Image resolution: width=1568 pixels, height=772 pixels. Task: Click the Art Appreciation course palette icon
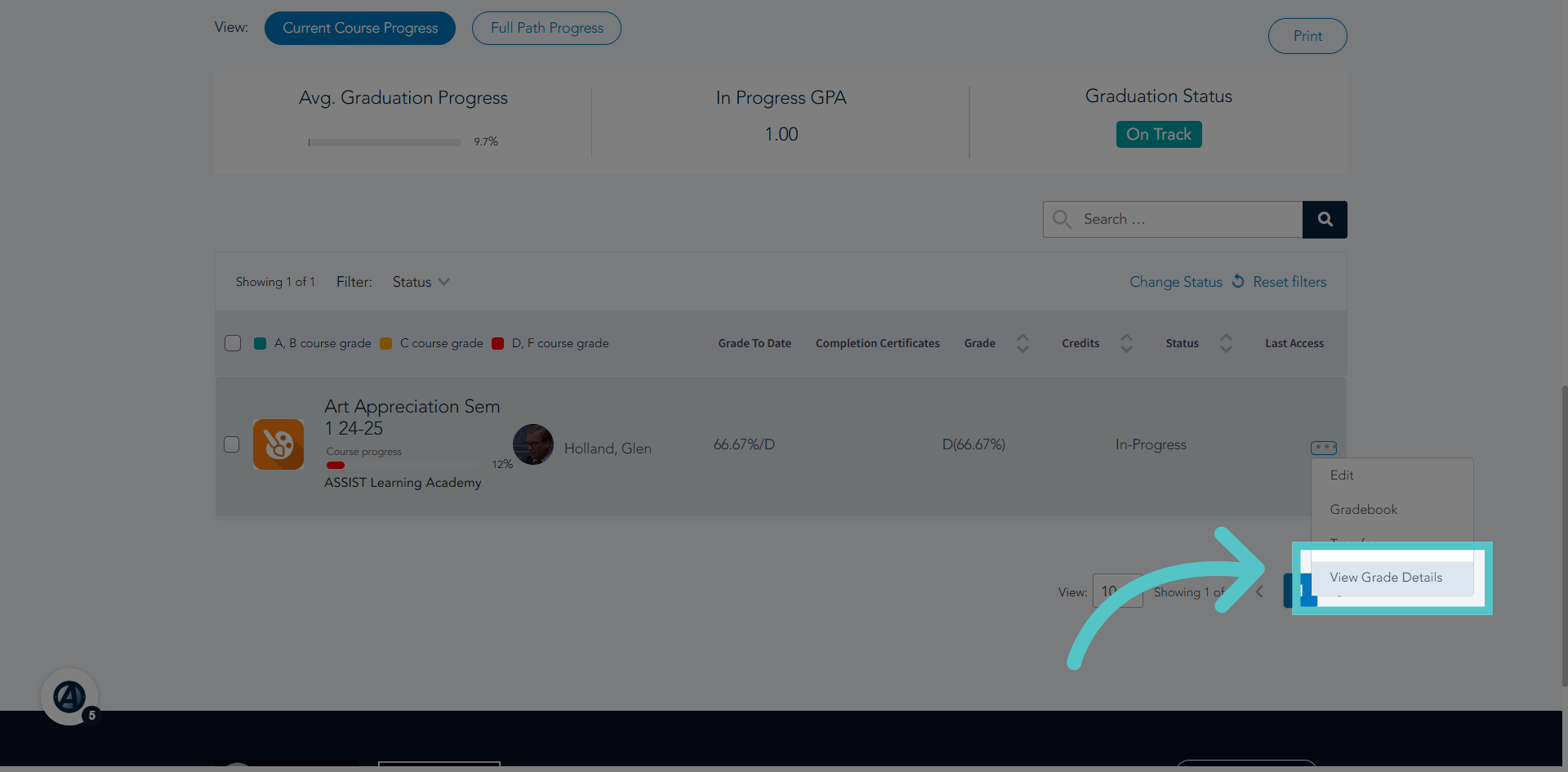[x=278, y=444]
